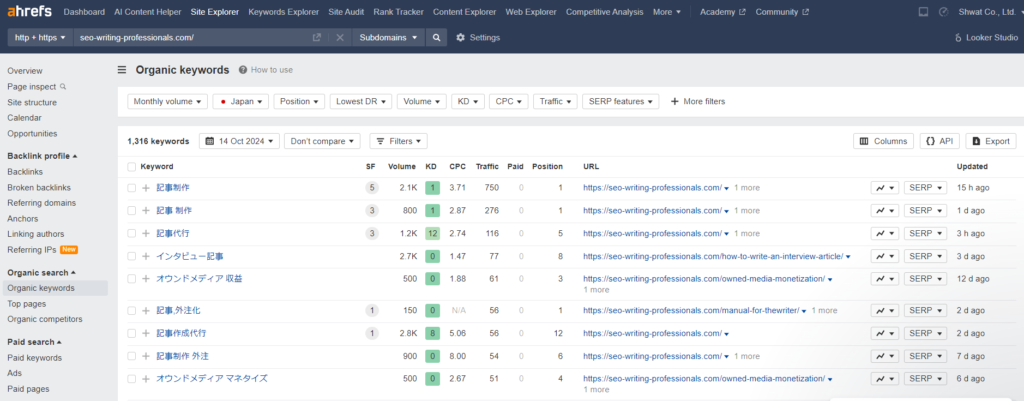Image resolution: width=1024 pixels, height=401 pixels.
Task: Open the 記事作成代行 keyword link
Action: point(181,333)
